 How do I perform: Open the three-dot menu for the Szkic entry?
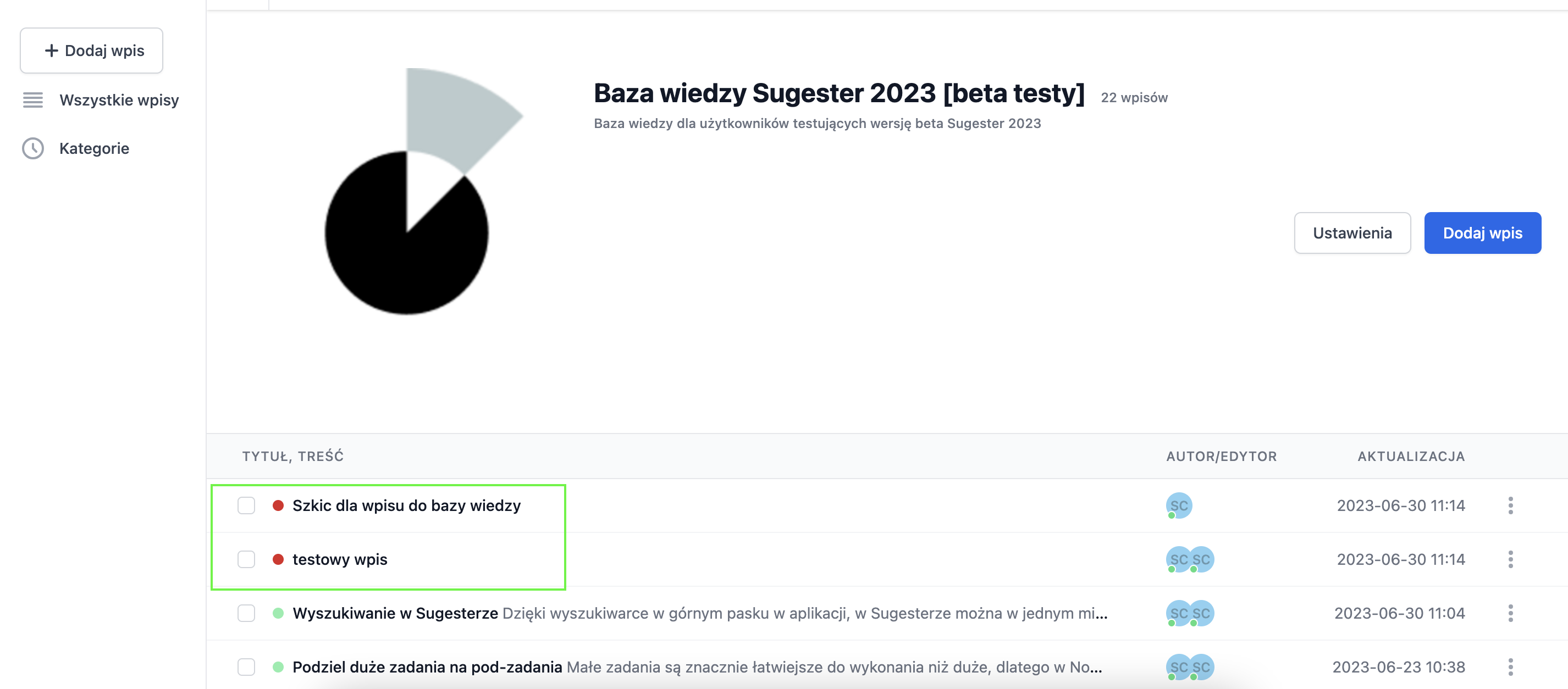(1511, 505)
